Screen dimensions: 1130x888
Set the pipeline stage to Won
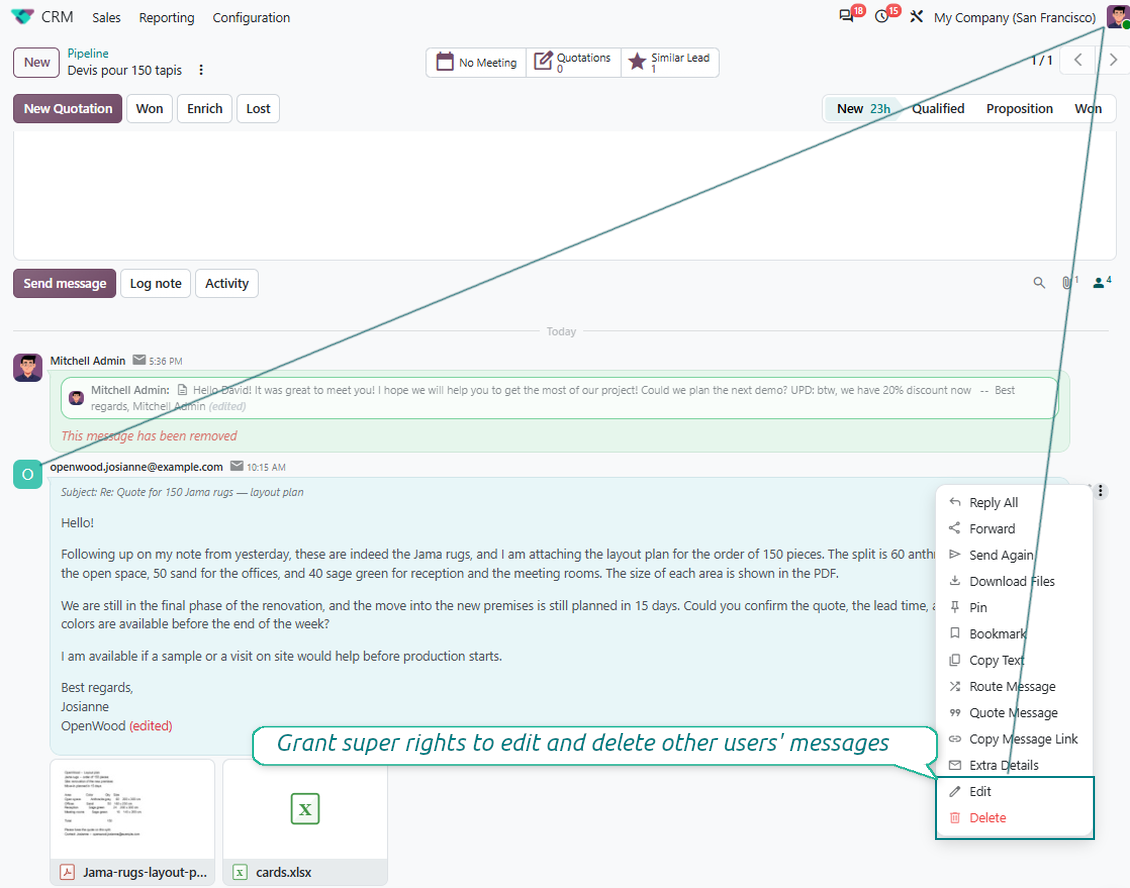[1087, 109]
